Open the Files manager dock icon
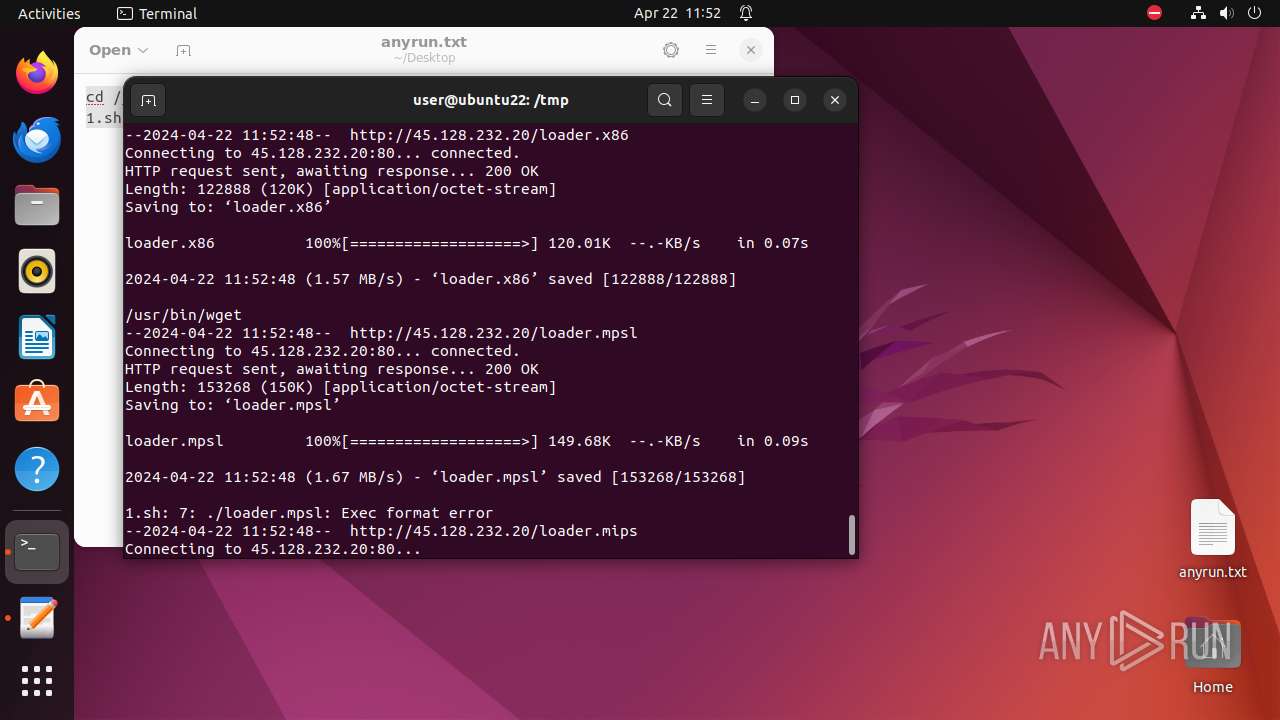 pos(37,205)
